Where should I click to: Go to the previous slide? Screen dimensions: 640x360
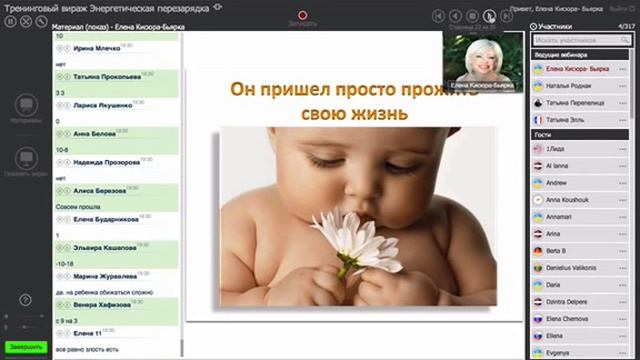tap(456, 16)
